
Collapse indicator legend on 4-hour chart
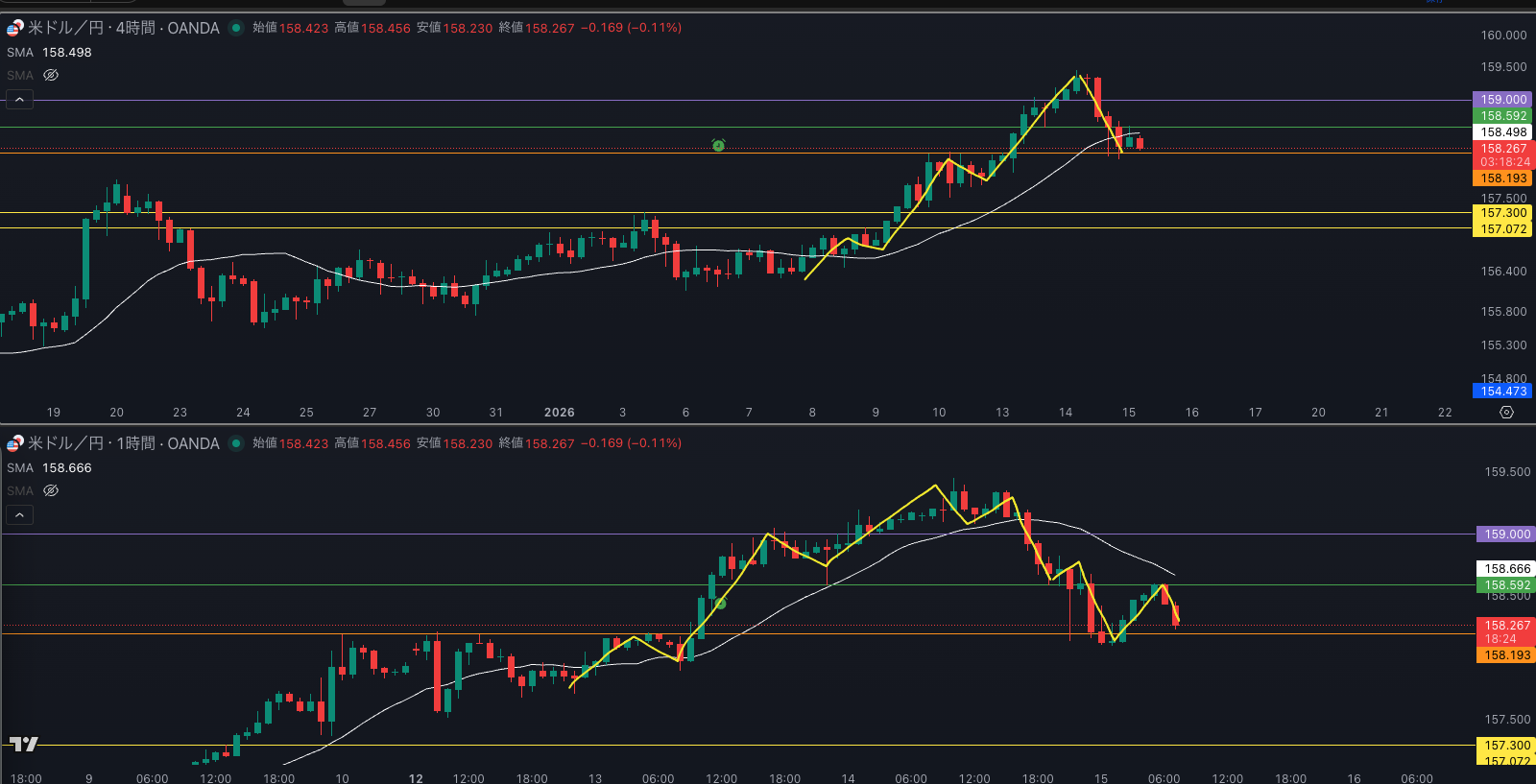(x=19, y=99)
